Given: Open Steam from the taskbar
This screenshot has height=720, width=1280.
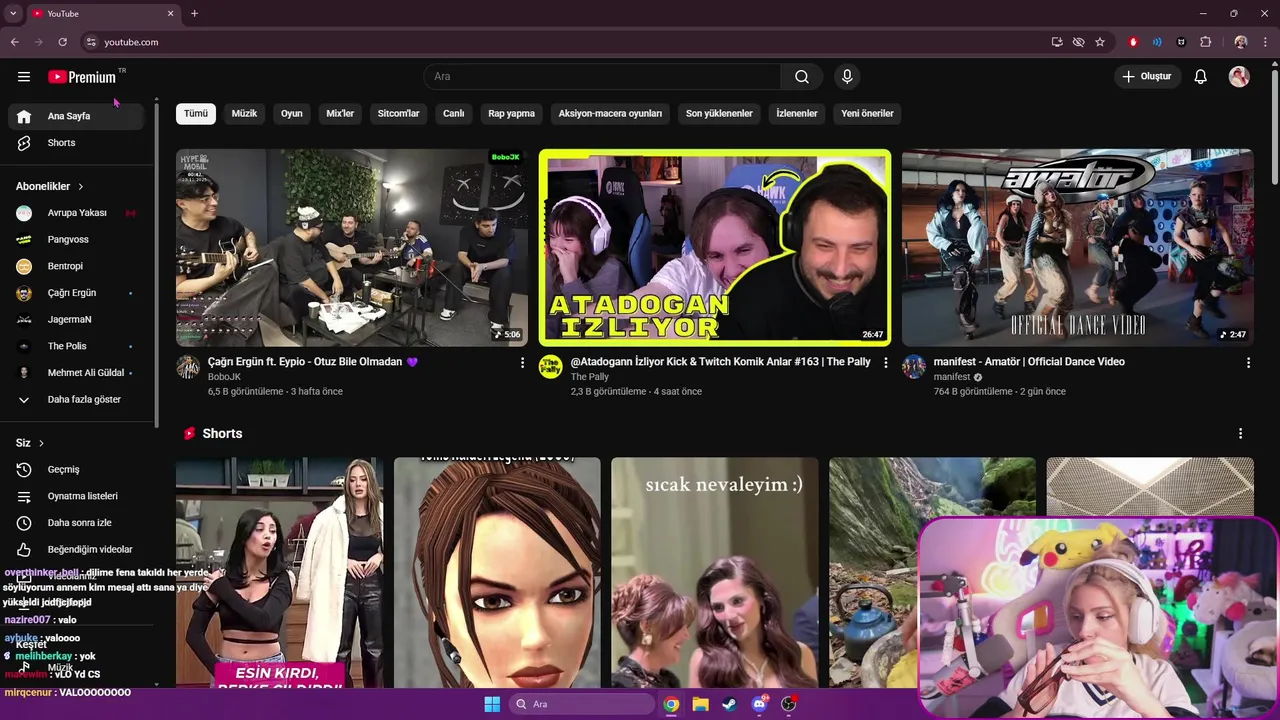Looking at the screenshot, I should pyautogui.click(x=730, y=704).
